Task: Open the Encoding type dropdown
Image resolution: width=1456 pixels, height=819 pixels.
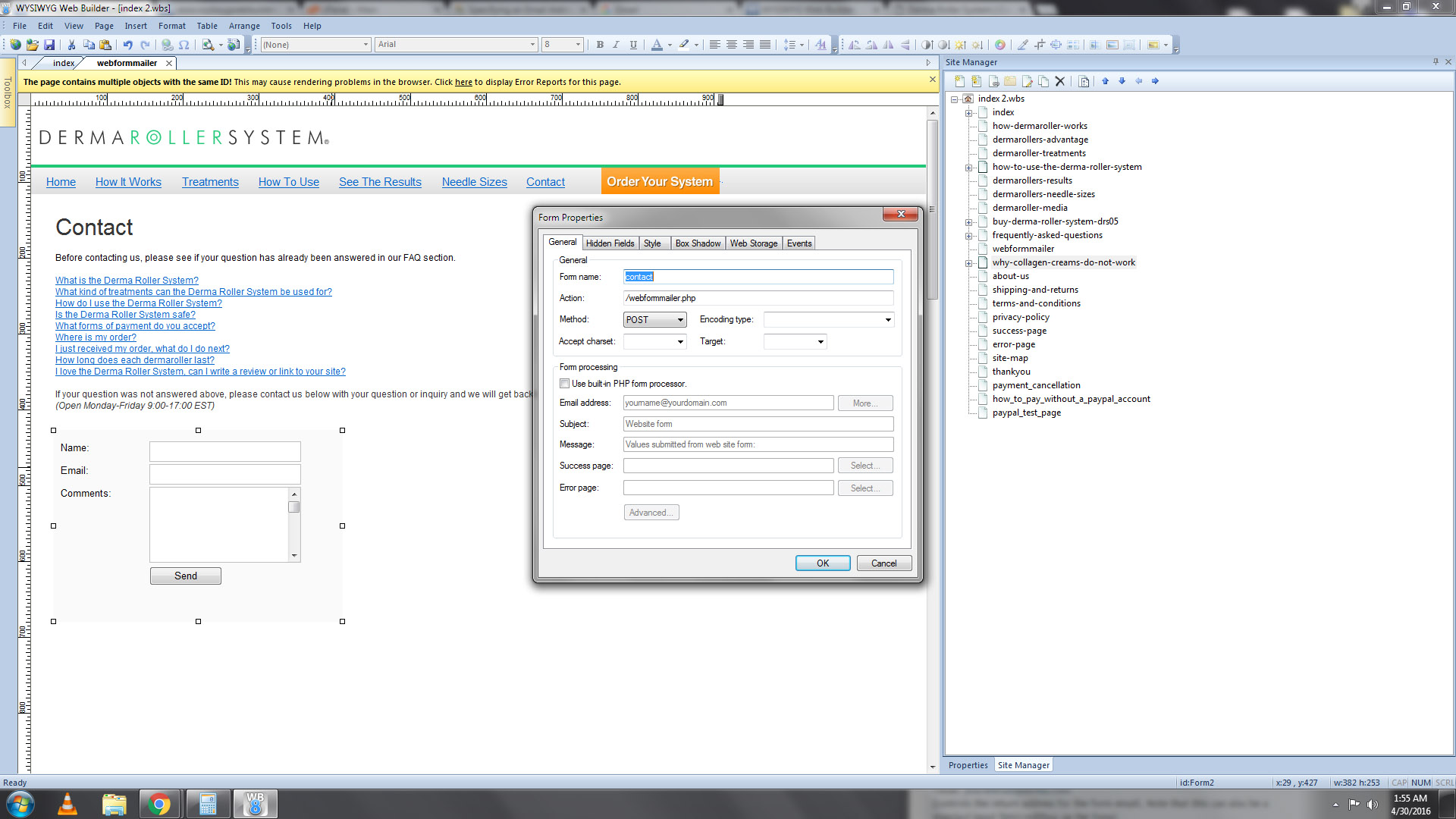Action: pos(887,320)
